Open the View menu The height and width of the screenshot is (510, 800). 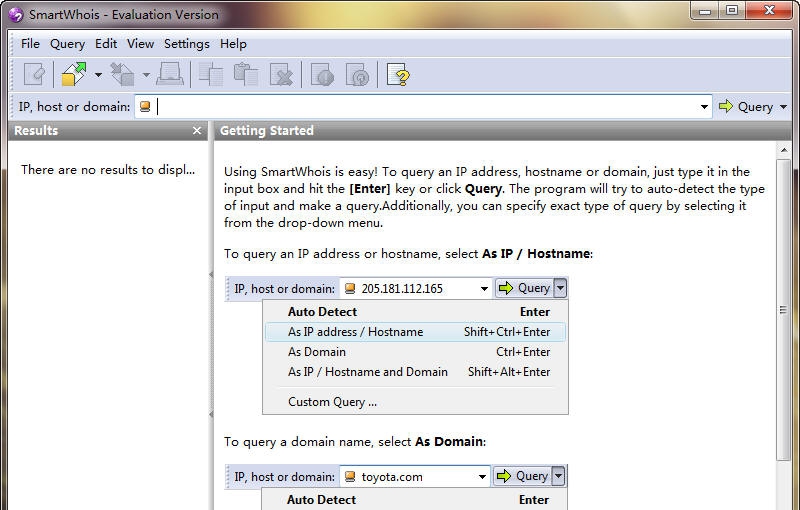140,44
